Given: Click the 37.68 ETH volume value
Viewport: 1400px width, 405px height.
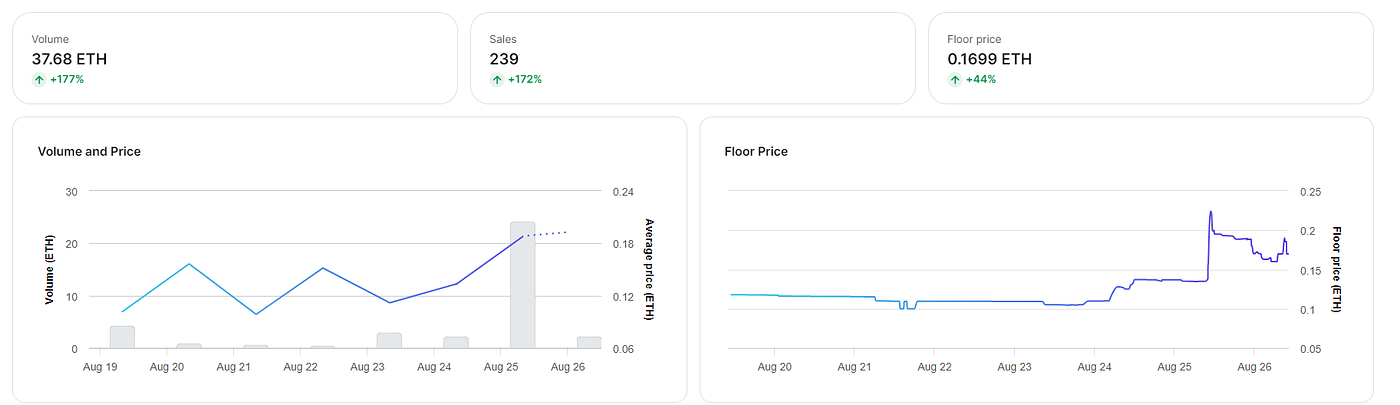Looking at the screenshot, I should point(69,59).
